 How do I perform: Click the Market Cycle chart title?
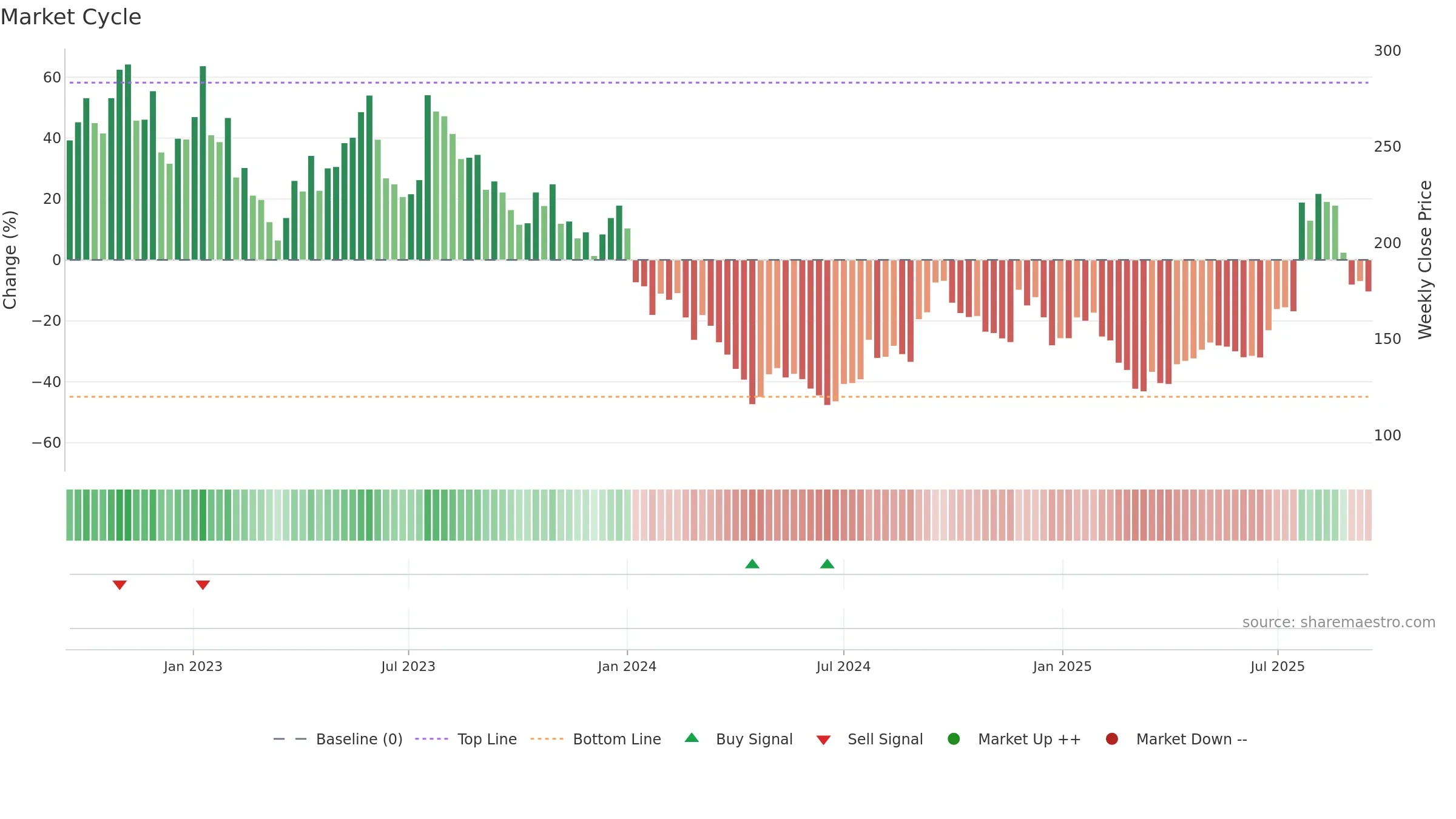pos(71,17)
